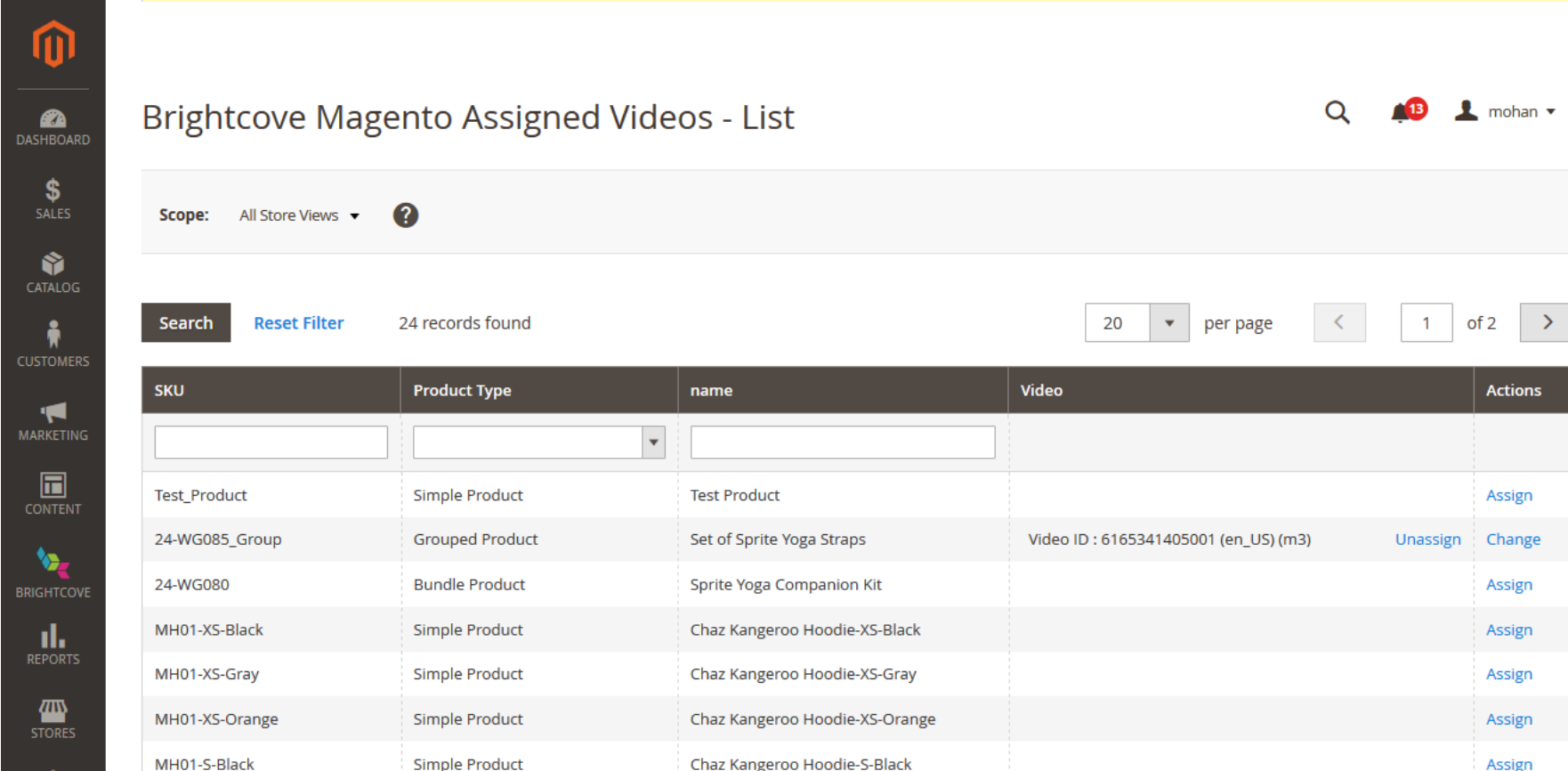
Task: Click the Video ID 6165341405001 text
Action: click(x=1169, y=540)
